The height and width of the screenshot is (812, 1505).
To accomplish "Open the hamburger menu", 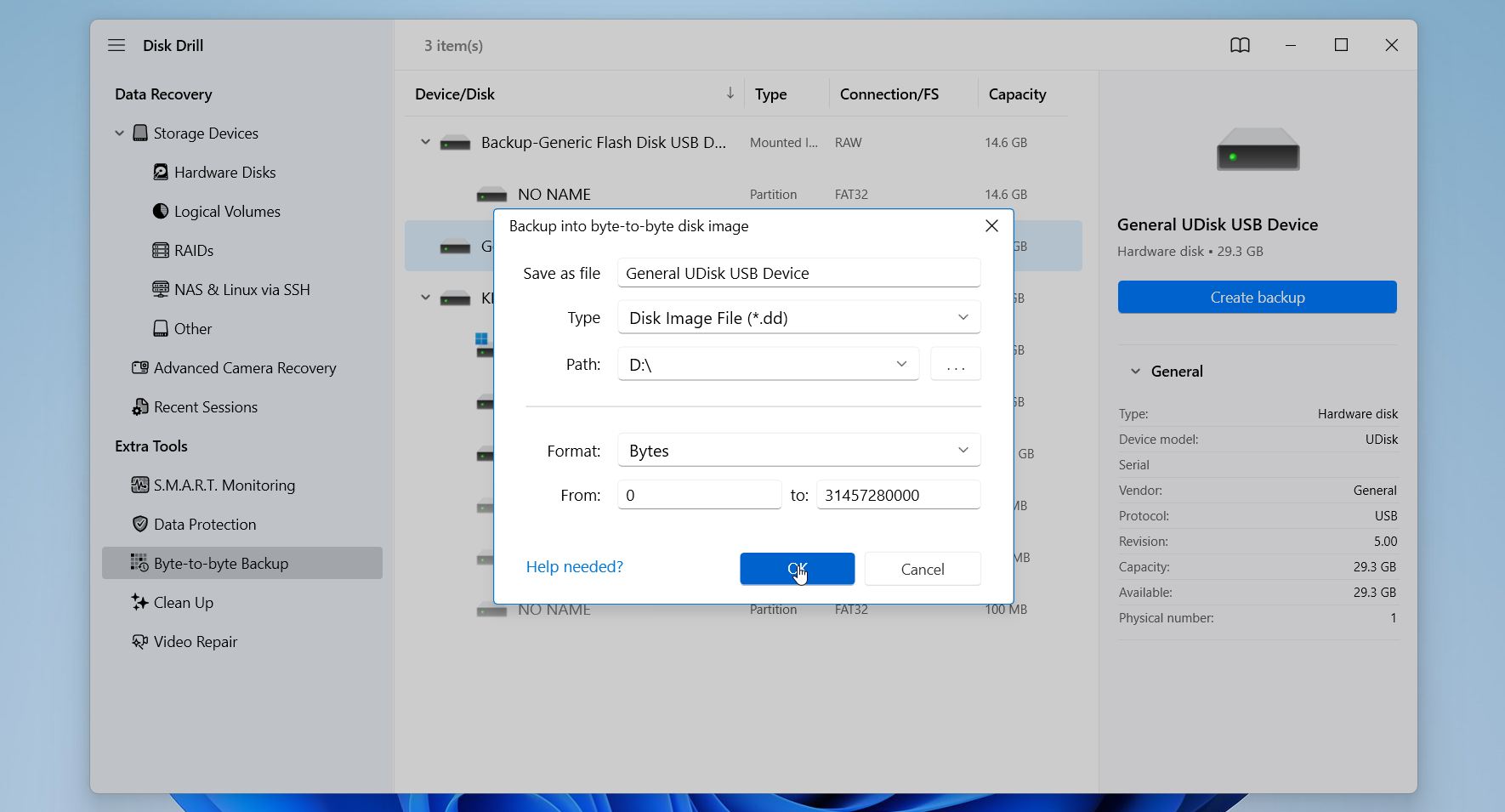I will [116, 45].
